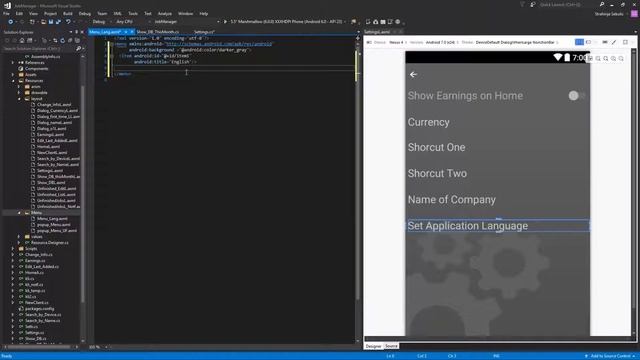The height and width of the screenshot is (360, 640).
Task: Click the Solution Explorer search magnifier icon
Action: 78,49
